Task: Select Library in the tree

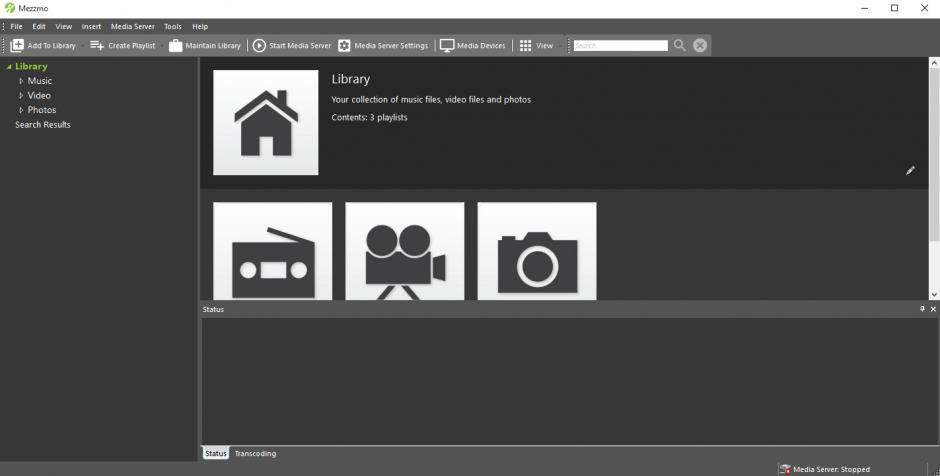Action: point(31,67)
